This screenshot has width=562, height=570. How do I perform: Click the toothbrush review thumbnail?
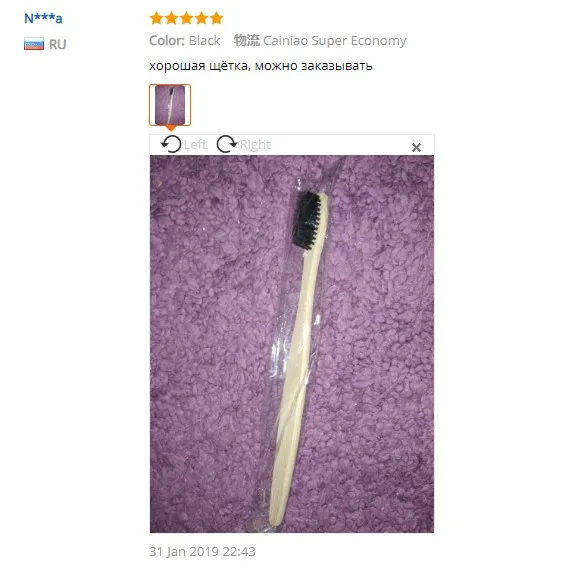coord(170,105)
